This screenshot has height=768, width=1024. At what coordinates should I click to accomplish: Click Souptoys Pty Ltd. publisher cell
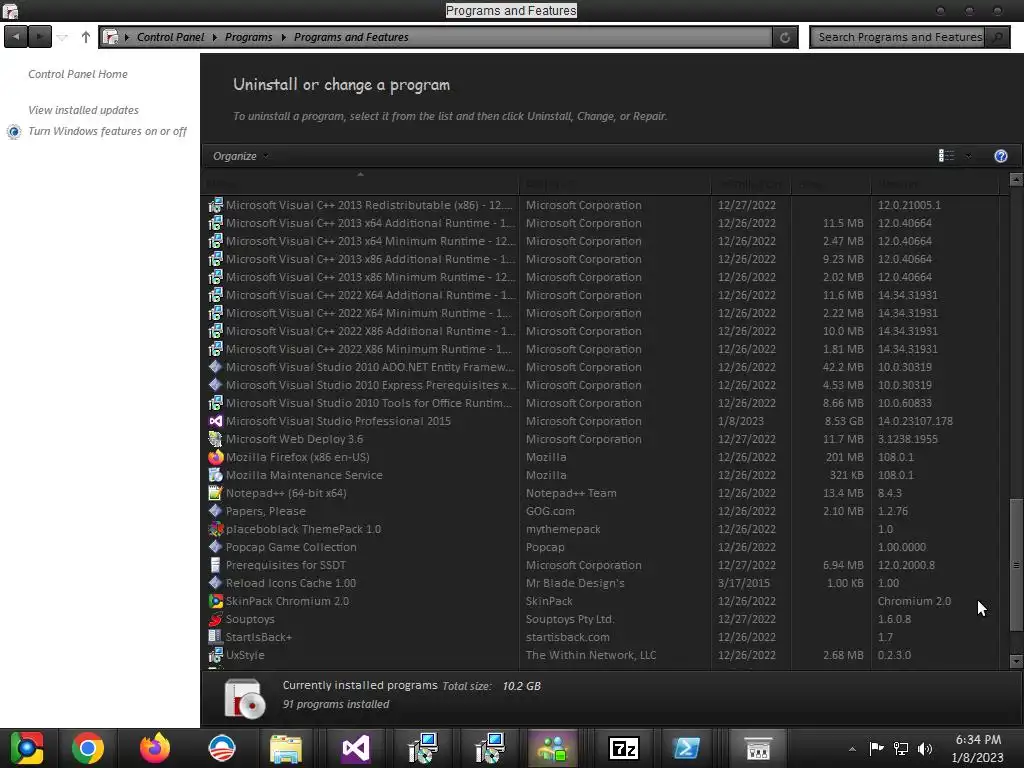pos(570,619)
